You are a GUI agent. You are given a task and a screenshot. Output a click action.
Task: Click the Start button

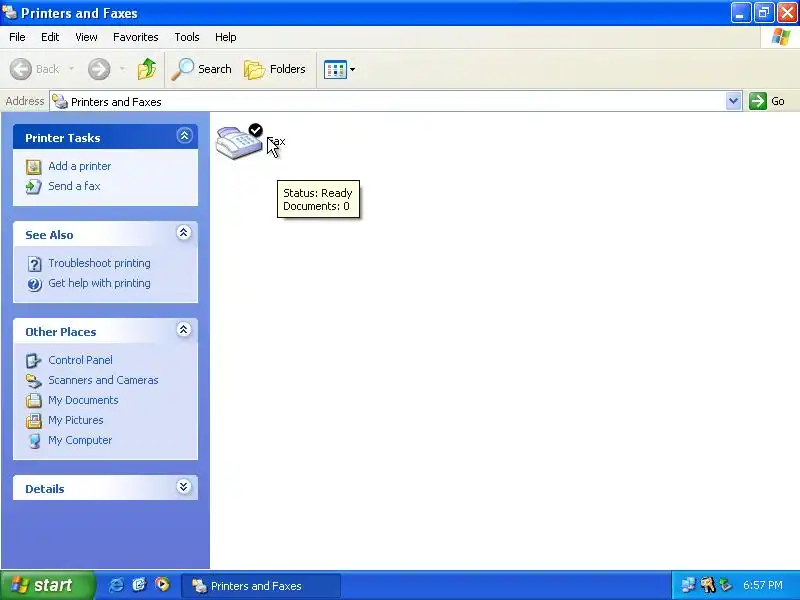[x=47, y=585]
